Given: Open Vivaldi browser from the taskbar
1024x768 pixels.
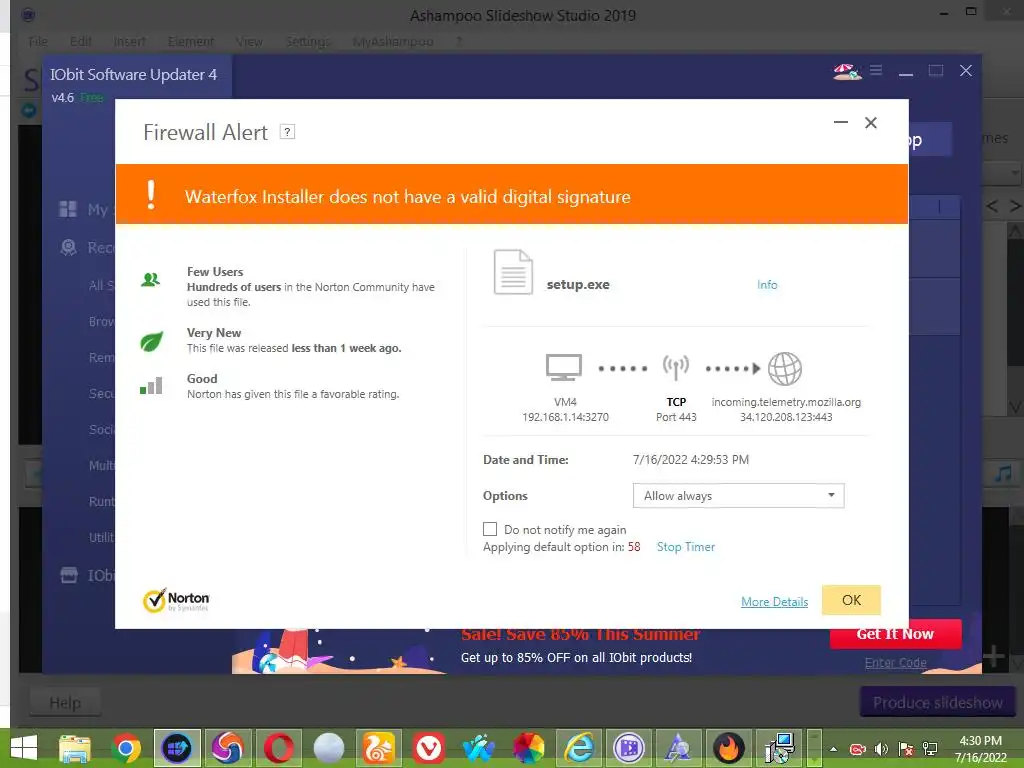Looking at the screenshot, I should (x=428, y=748).
